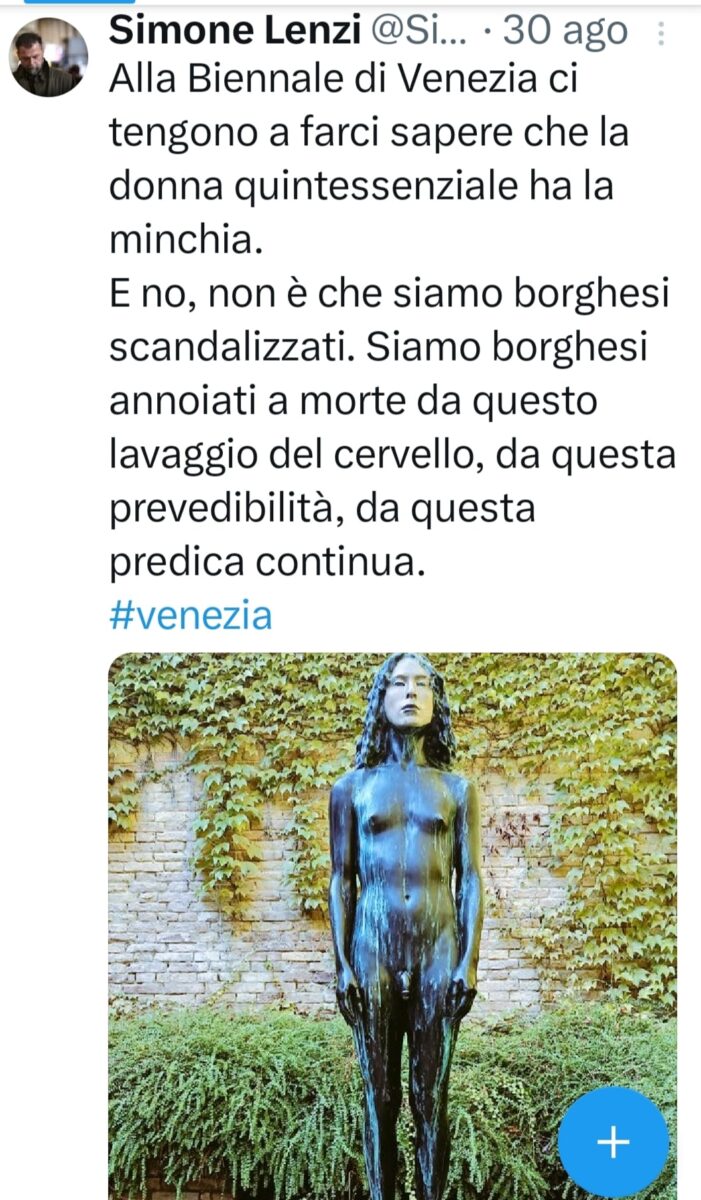Open the #venezia hashtag

[190, 614]
